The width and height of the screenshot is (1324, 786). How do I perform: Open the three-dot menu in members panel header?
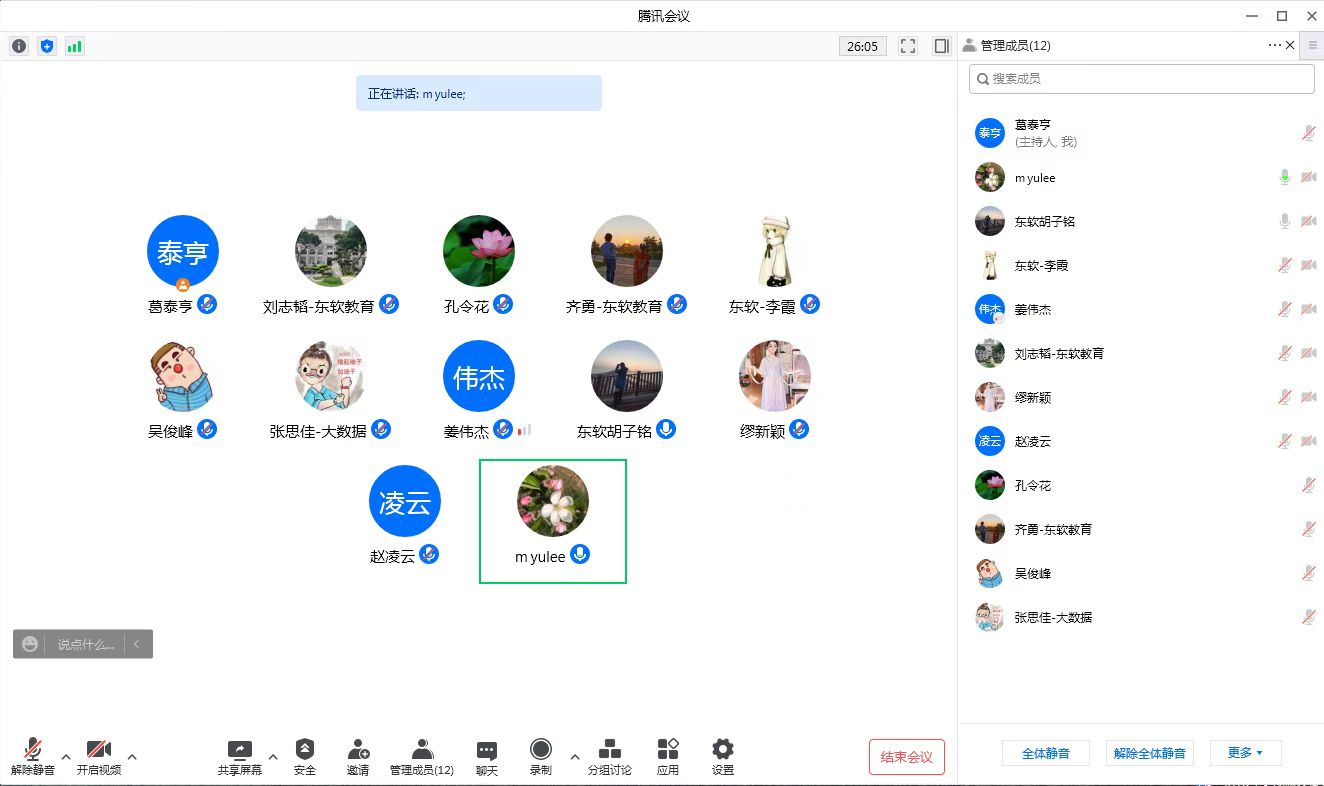click(1274, 45)
